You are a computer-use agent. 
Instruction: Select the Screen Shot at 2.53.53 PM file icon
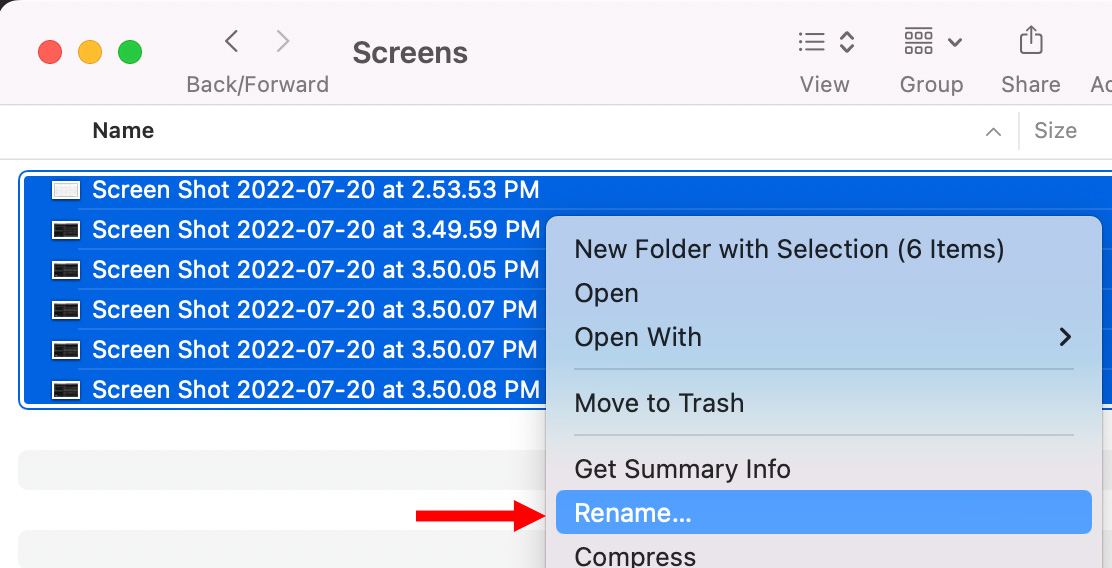click(x=66, y=190)
